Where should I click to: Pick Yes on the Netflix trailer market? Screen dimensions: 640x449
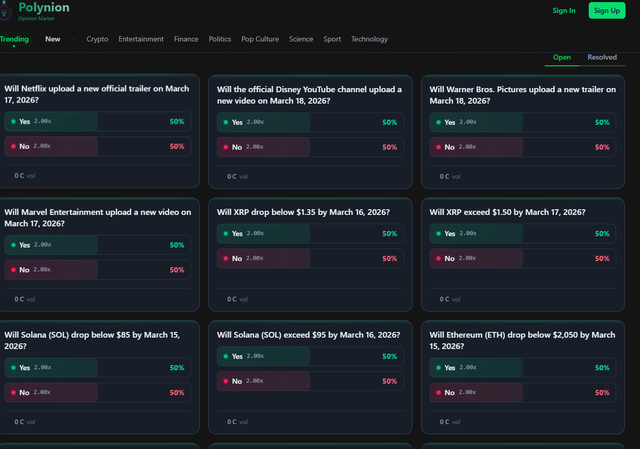click(x=98, y=122)
